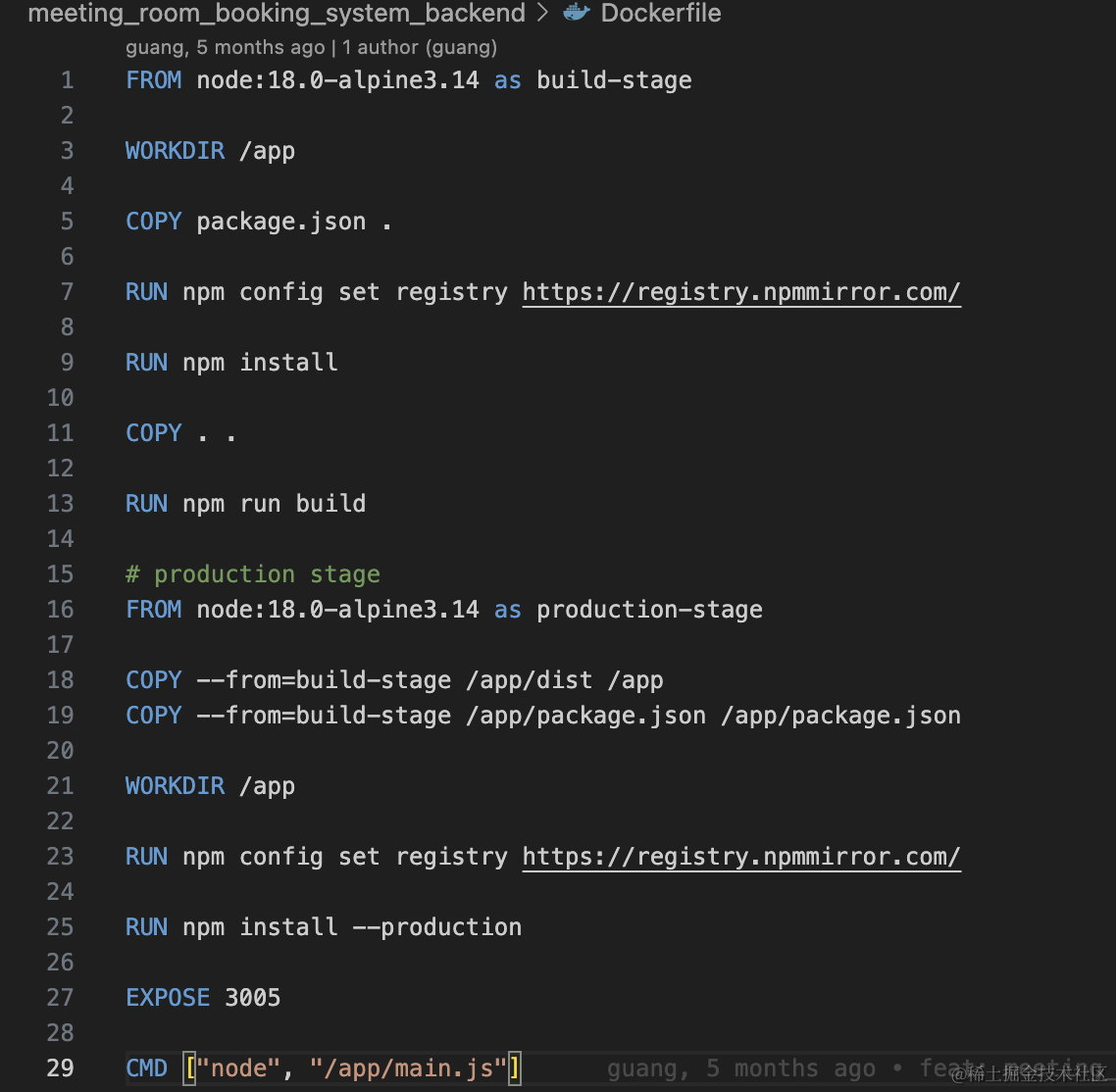Click line number 1 in the gutter
Screen dimensions: 1116x1092
[x=67, y=79]
